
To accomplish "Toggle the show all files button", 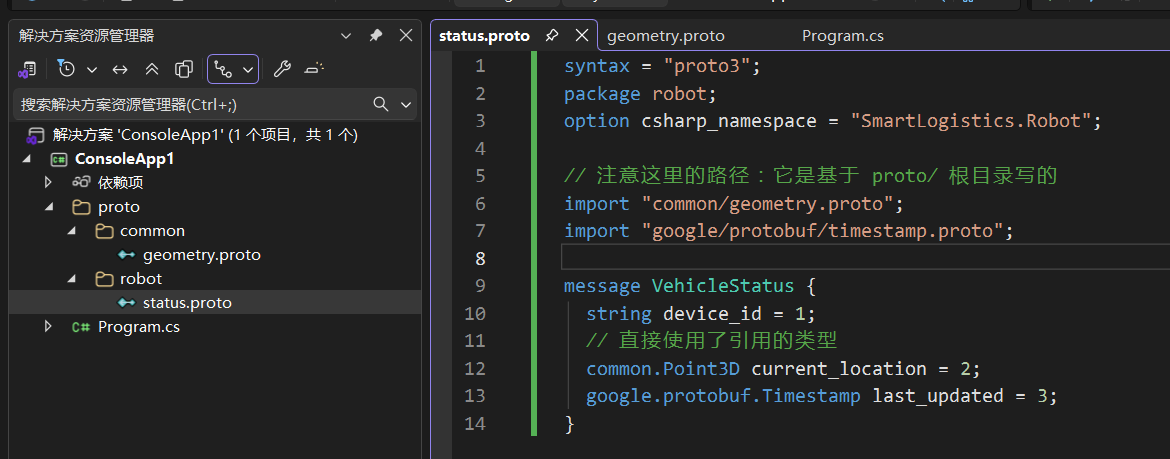I will (x=184, y=69).
